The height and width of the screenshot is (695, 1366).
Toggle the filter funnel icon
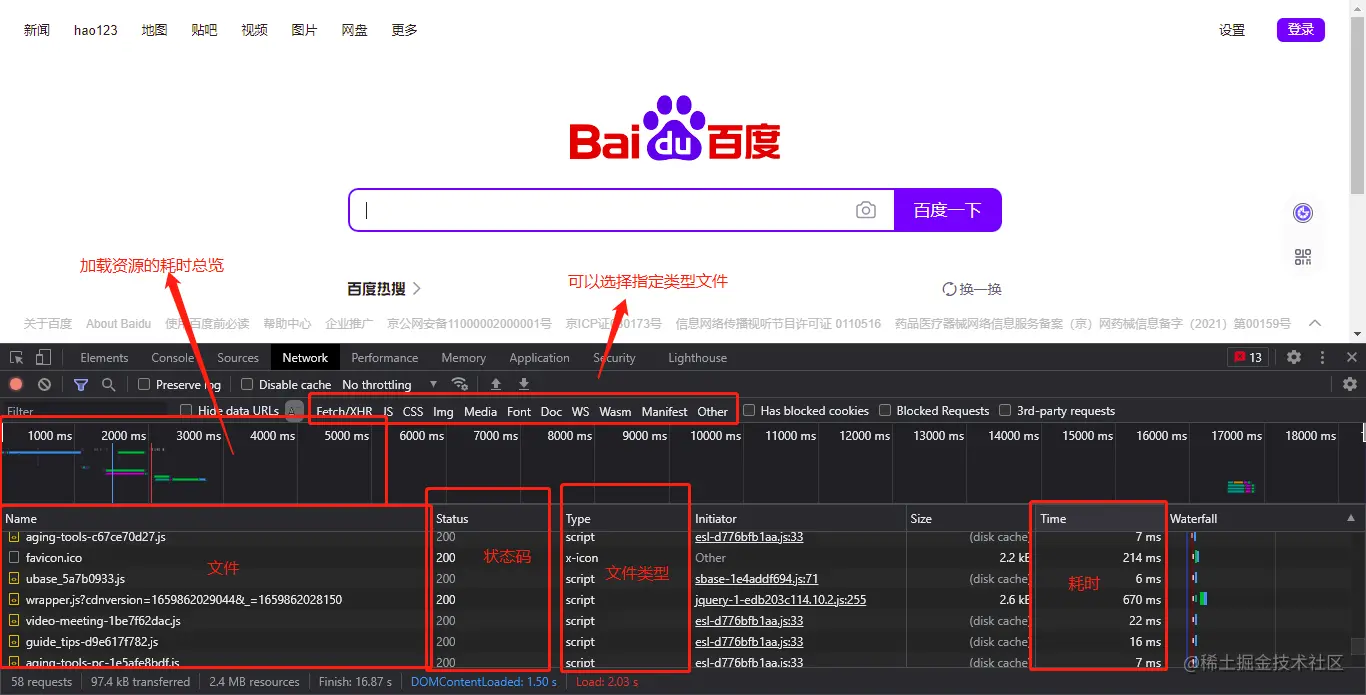(81, 384)
